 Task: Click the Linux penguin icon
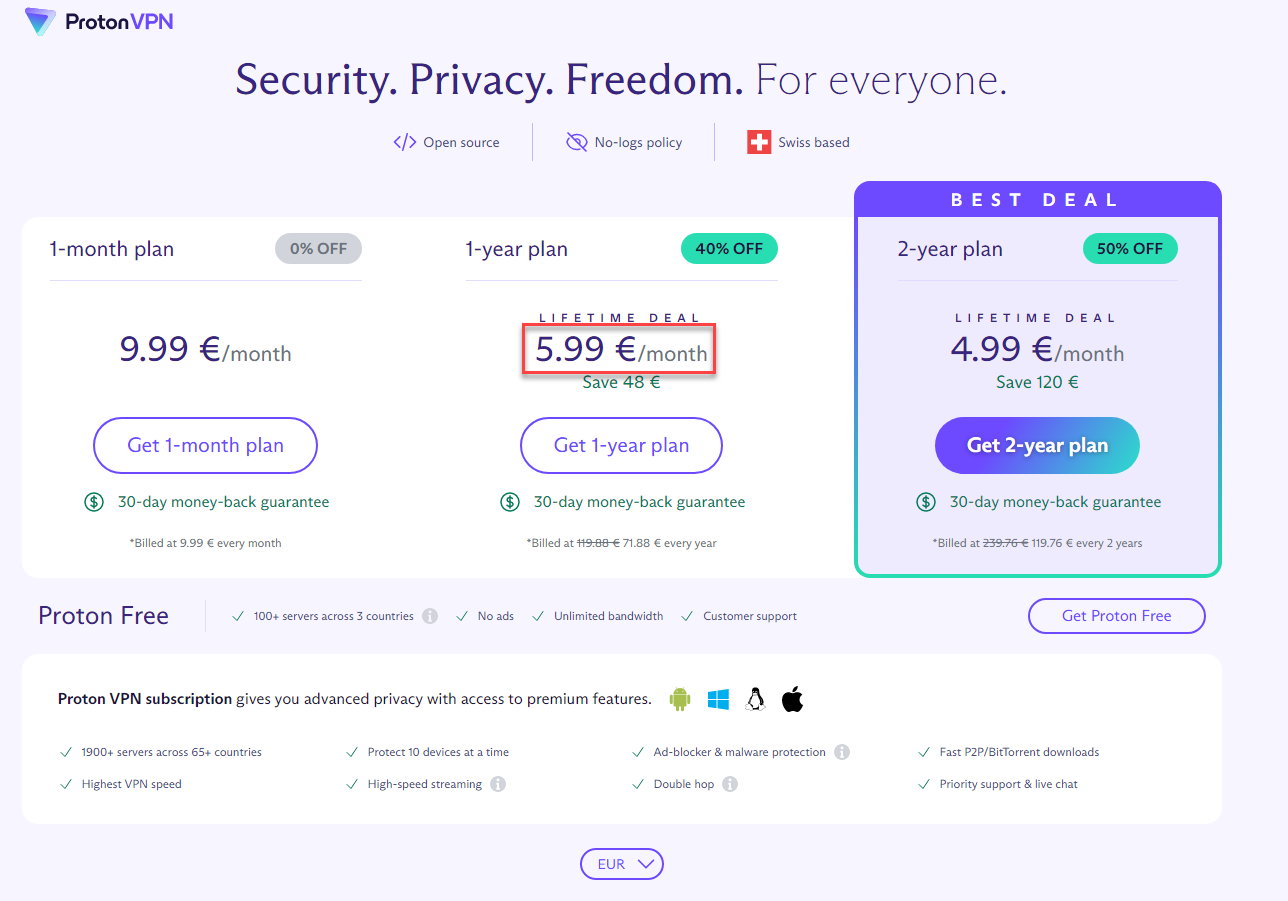click(x=755, y=699)
